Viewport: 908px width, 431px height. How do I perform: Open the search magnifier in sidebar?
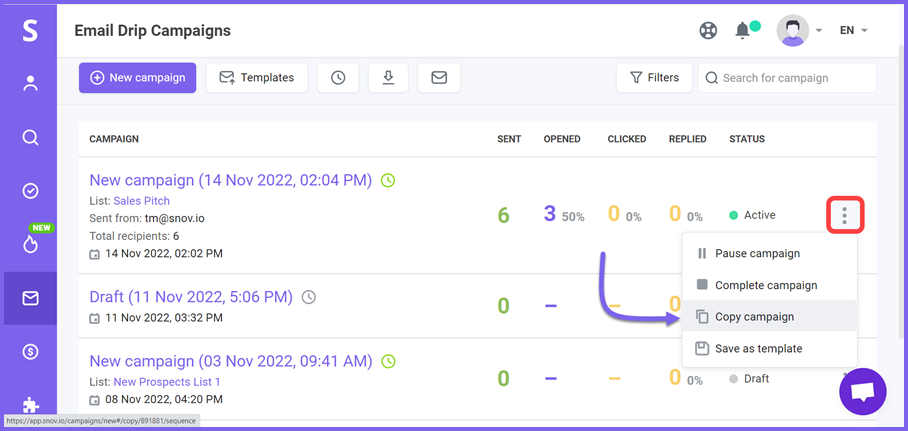30,137
